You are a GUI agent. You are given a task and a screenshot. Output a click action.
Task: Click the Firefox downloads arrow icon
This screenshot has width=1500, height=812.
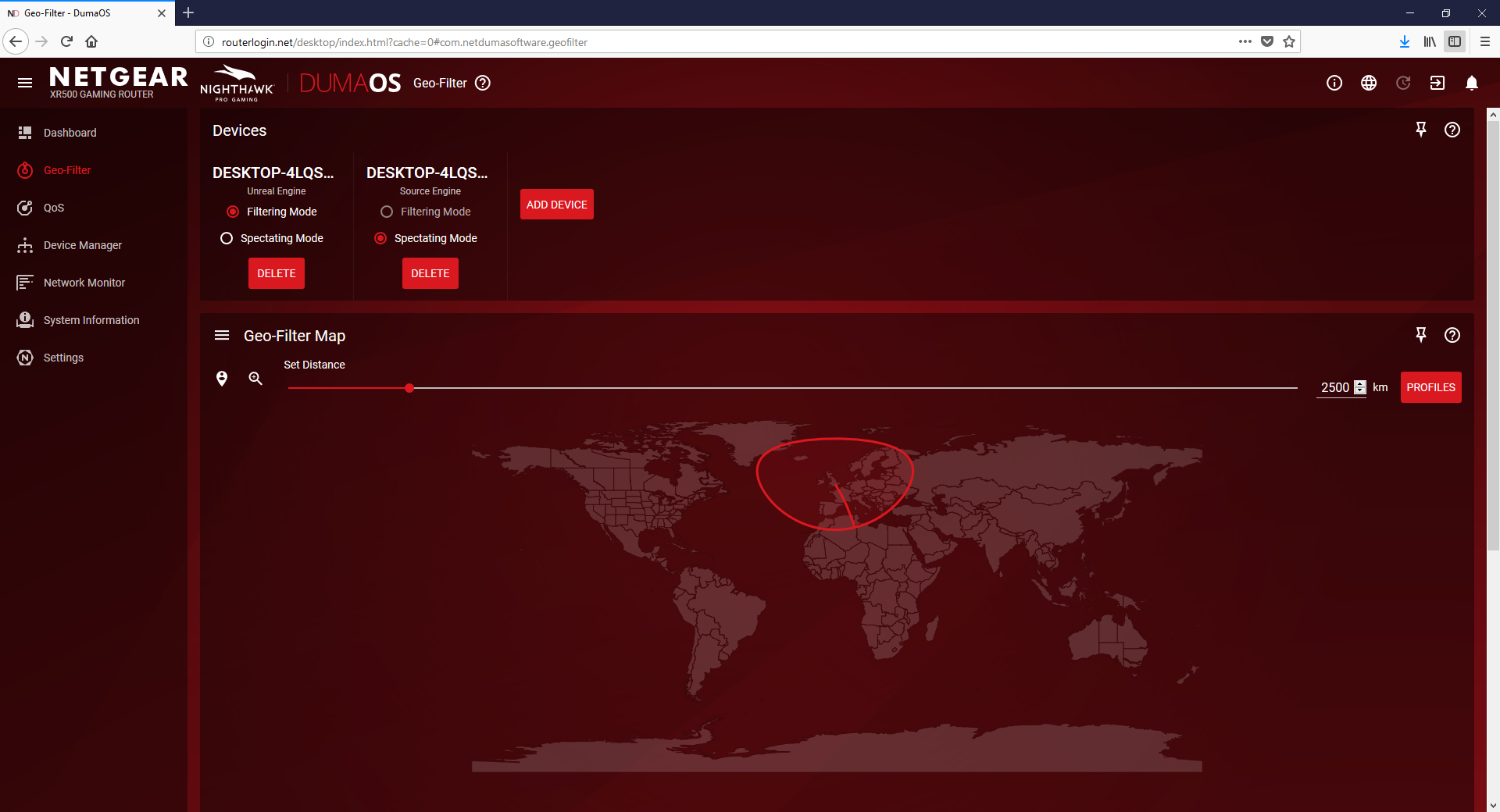(x=1405, y=41)
